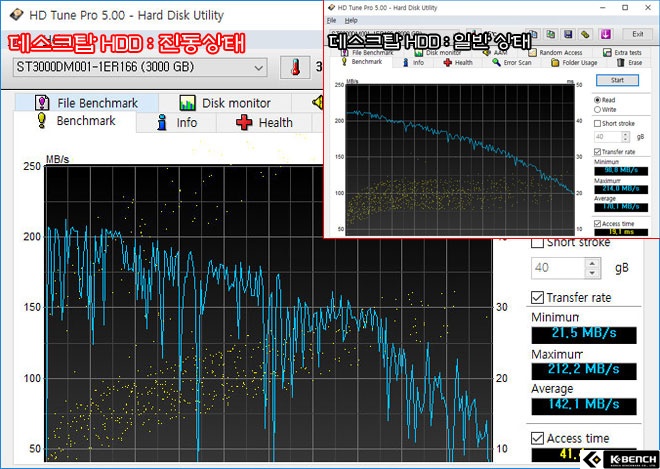Screen dimensions: 660x469
Task: Click the 40 gB field in small window
Action: point(608,136)
